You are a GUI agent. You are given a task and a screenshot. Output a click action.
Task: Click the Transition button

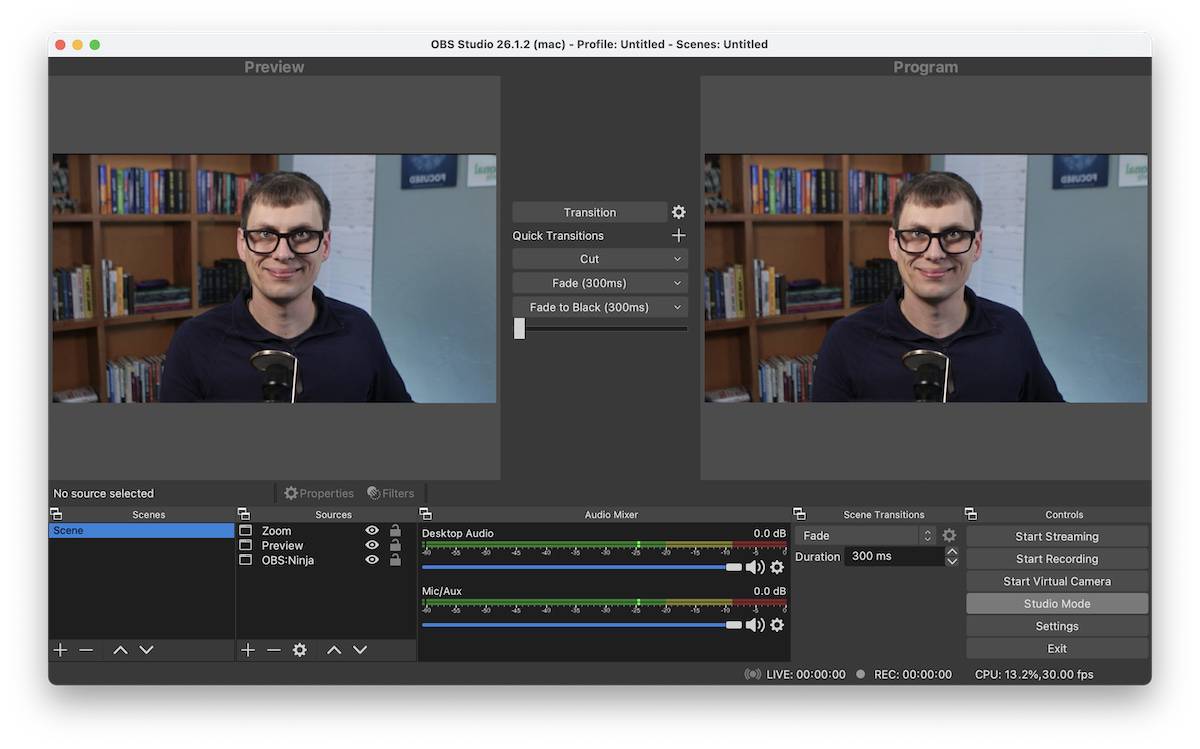coord(590,212)
